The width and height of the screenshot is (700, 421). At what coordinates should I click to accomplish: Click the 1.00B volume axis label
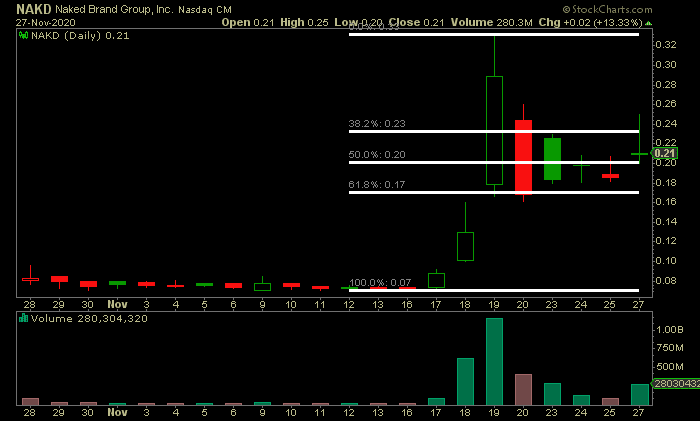(670, 330)
